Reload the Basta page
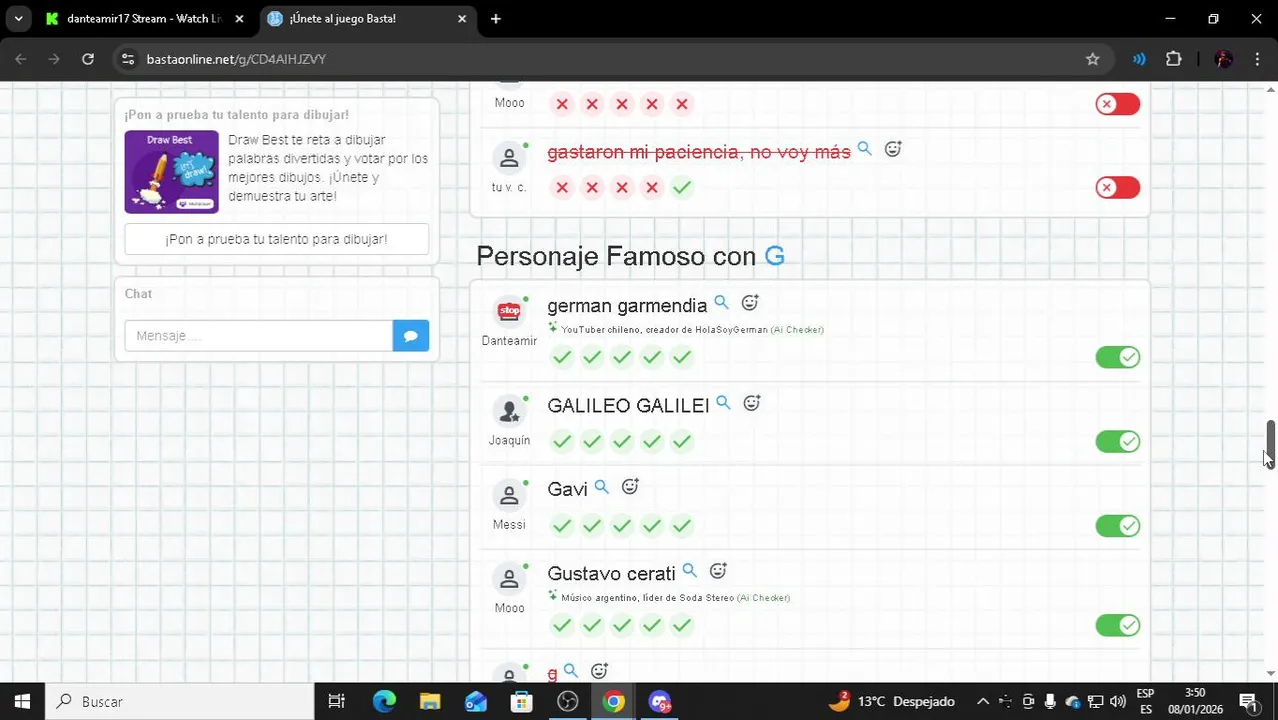The height and width of the screenshot is (720, 1278). [88, 59]
